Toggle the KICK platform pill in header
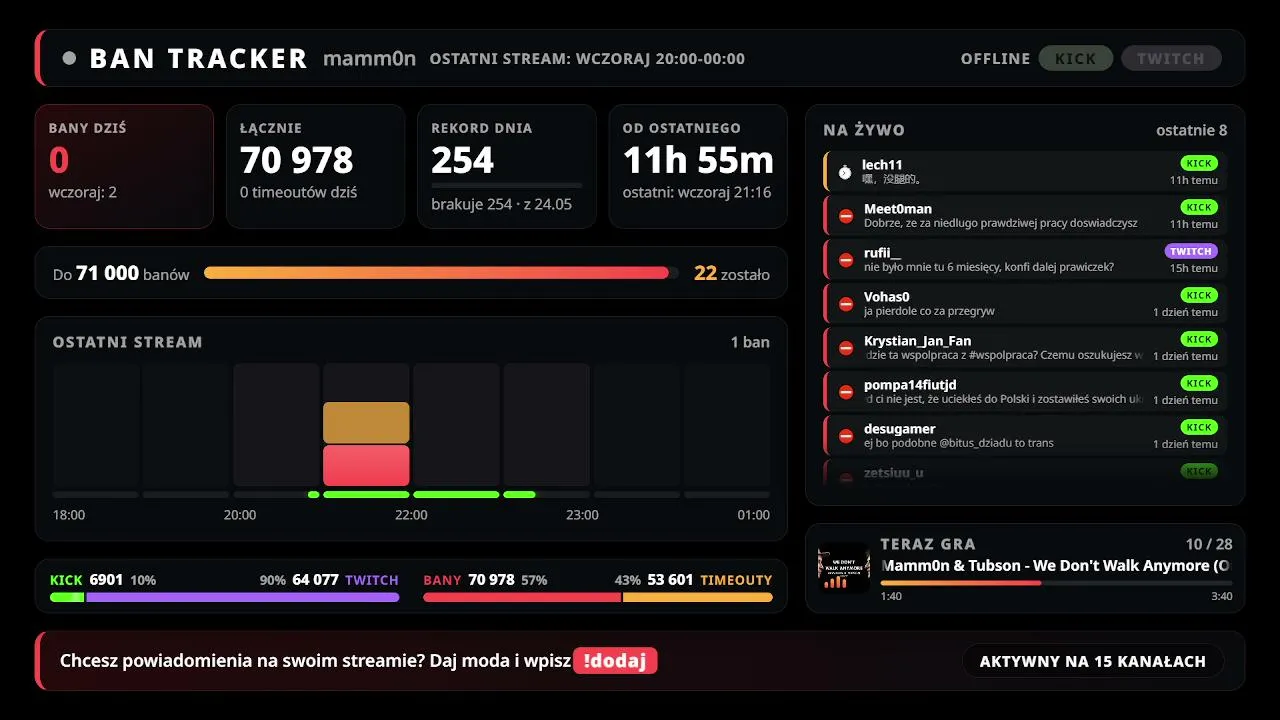The height and width of the screenshot is (720, 1280). coord(1076,59)
